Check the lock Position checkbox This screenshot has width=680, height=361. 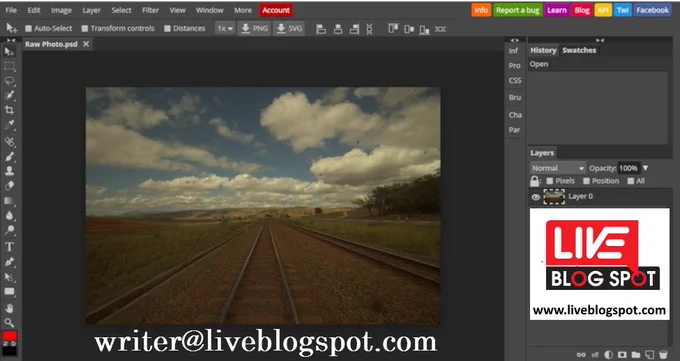pos(587,181)
